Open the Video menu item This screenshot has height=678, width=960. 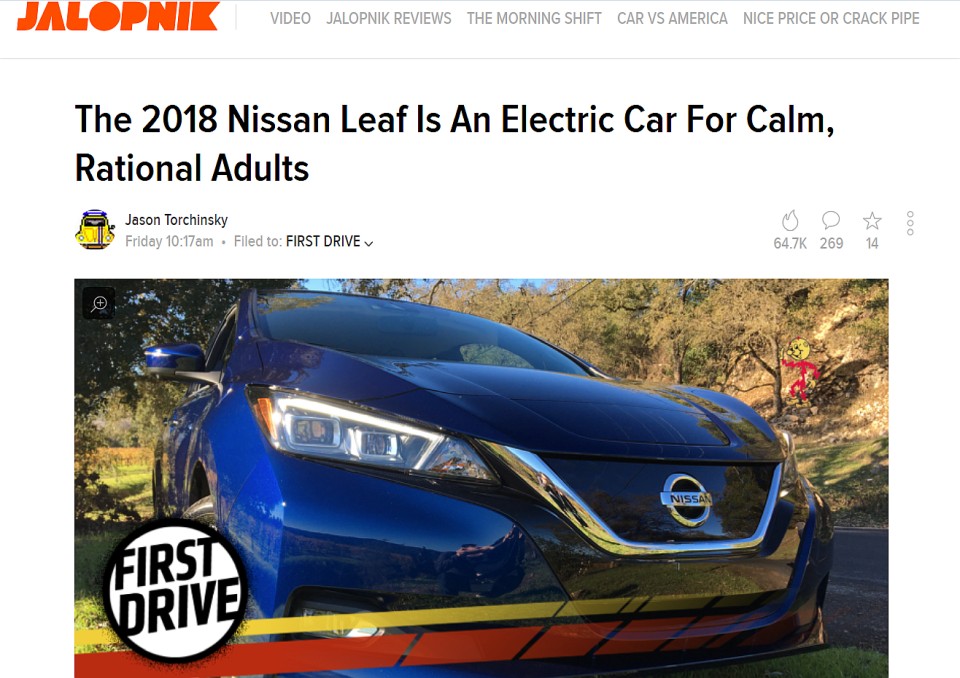point(290,18)
